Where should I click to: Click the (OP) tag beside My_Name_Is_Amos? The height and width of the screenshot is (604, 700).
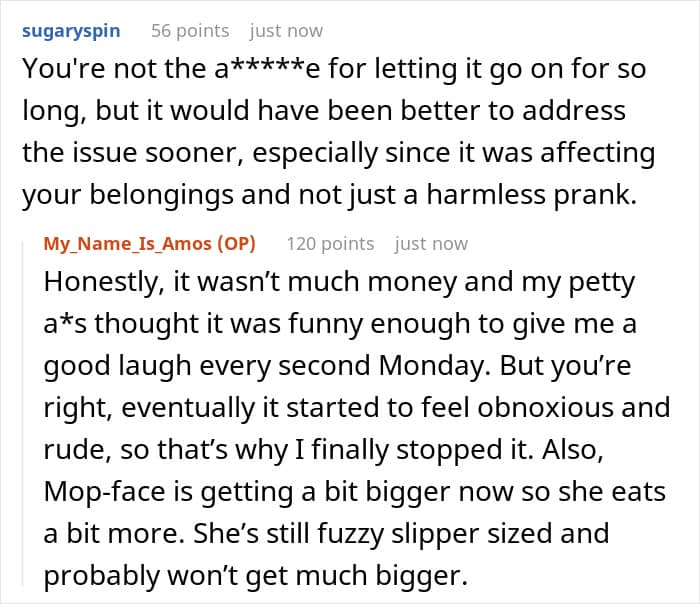(234, 243)
